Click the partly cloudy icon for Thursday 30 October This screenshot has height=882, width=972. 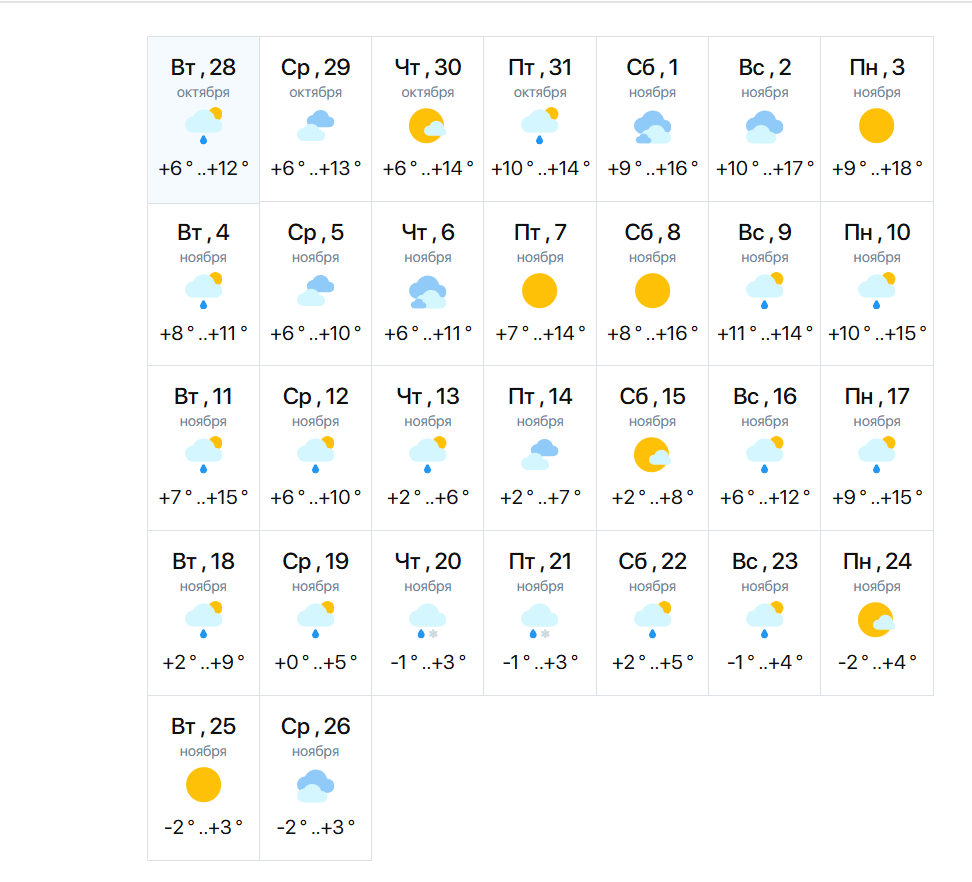click(x=428, y=126)
